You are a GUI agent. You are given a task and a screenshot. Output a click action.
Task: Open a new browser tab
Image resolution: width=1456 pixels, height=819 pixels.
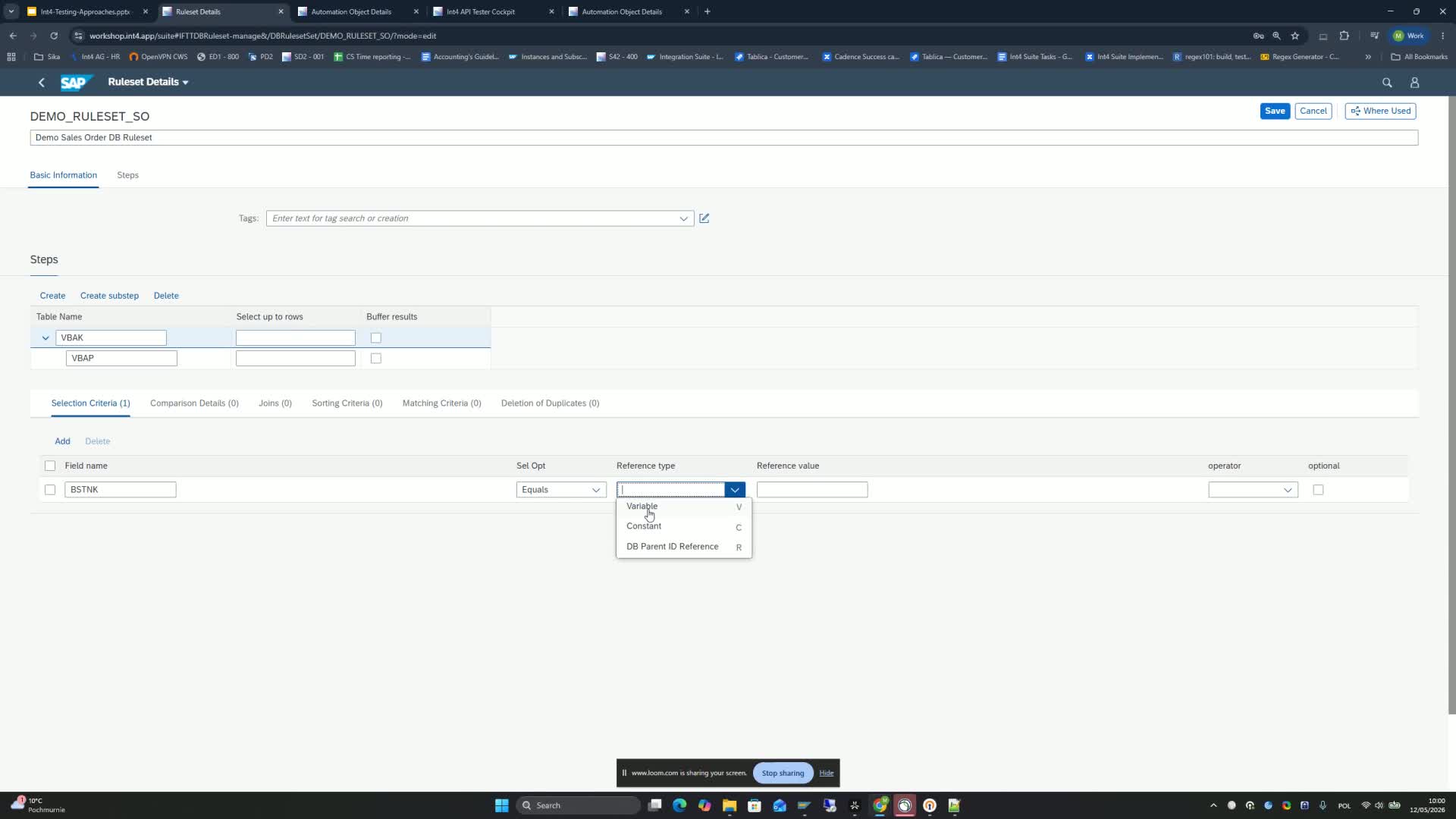708,11
